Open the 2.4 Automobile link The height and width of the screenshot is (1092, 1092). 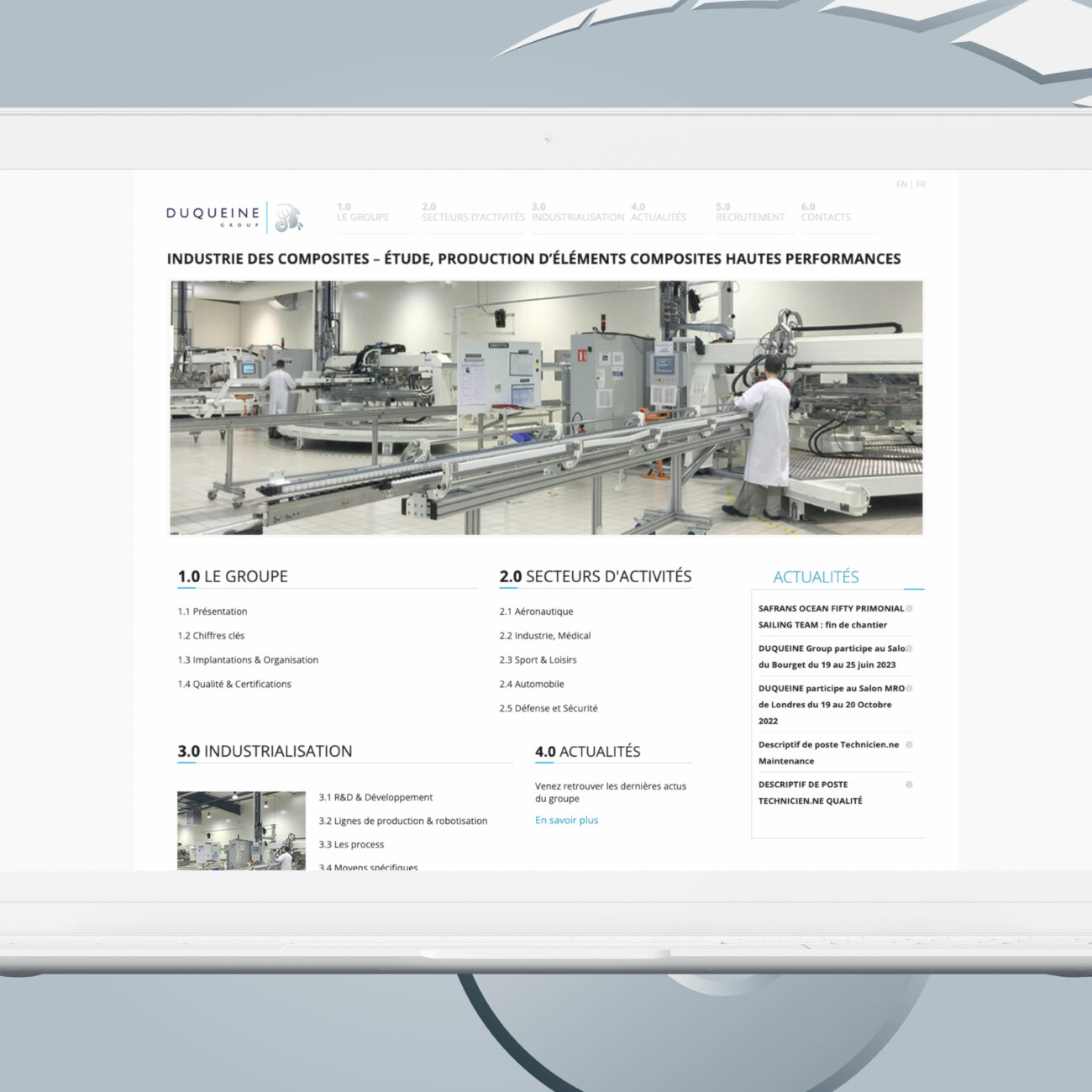click(532, 685)
